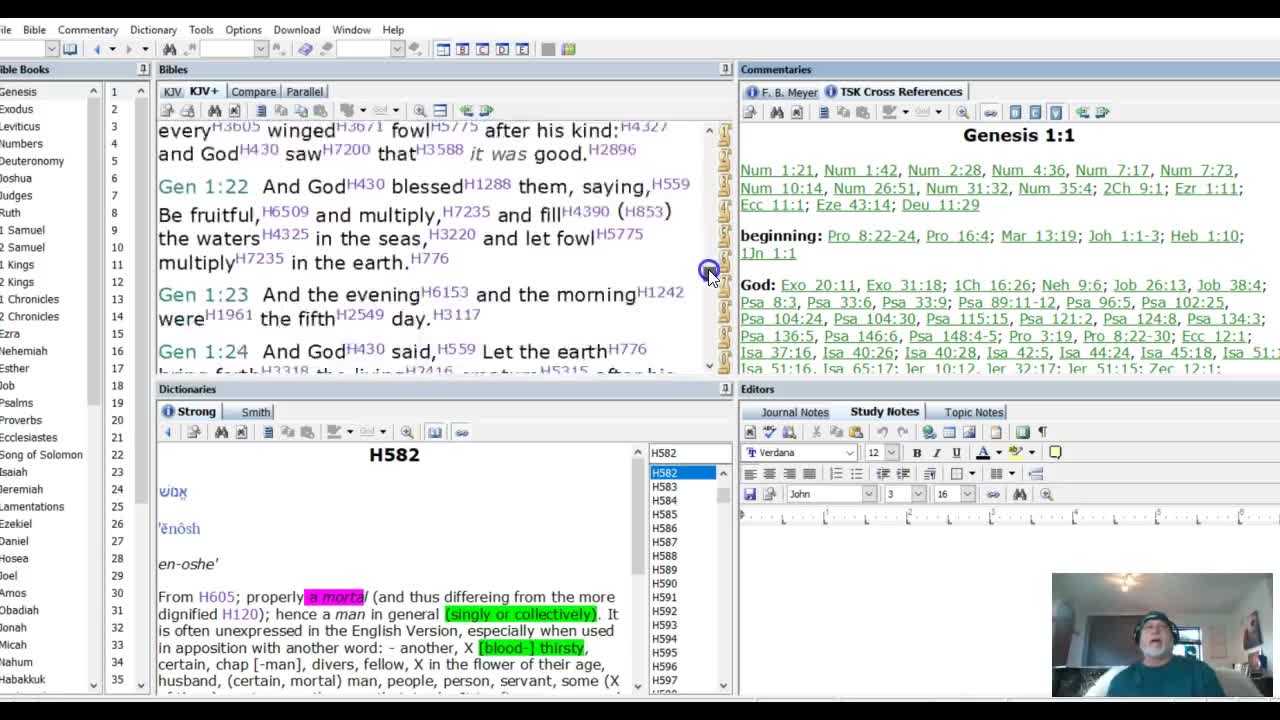The image size is (1280, 720).
Task: Follow the H605 link in Strong's definition
Action: tap(217, 597)
